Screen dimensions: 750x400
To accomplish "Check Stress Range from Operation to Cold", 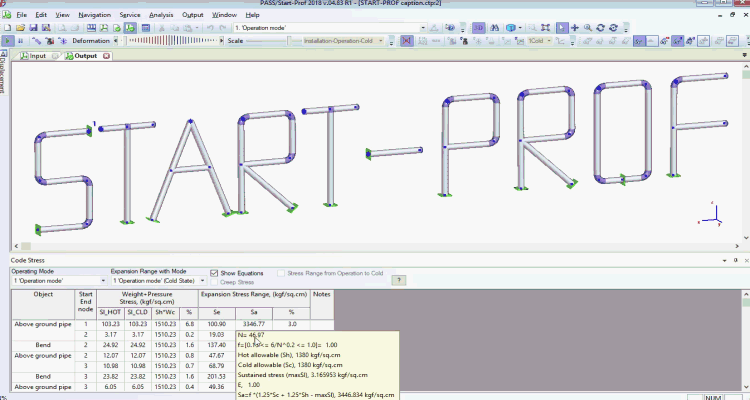I will 281,273.
